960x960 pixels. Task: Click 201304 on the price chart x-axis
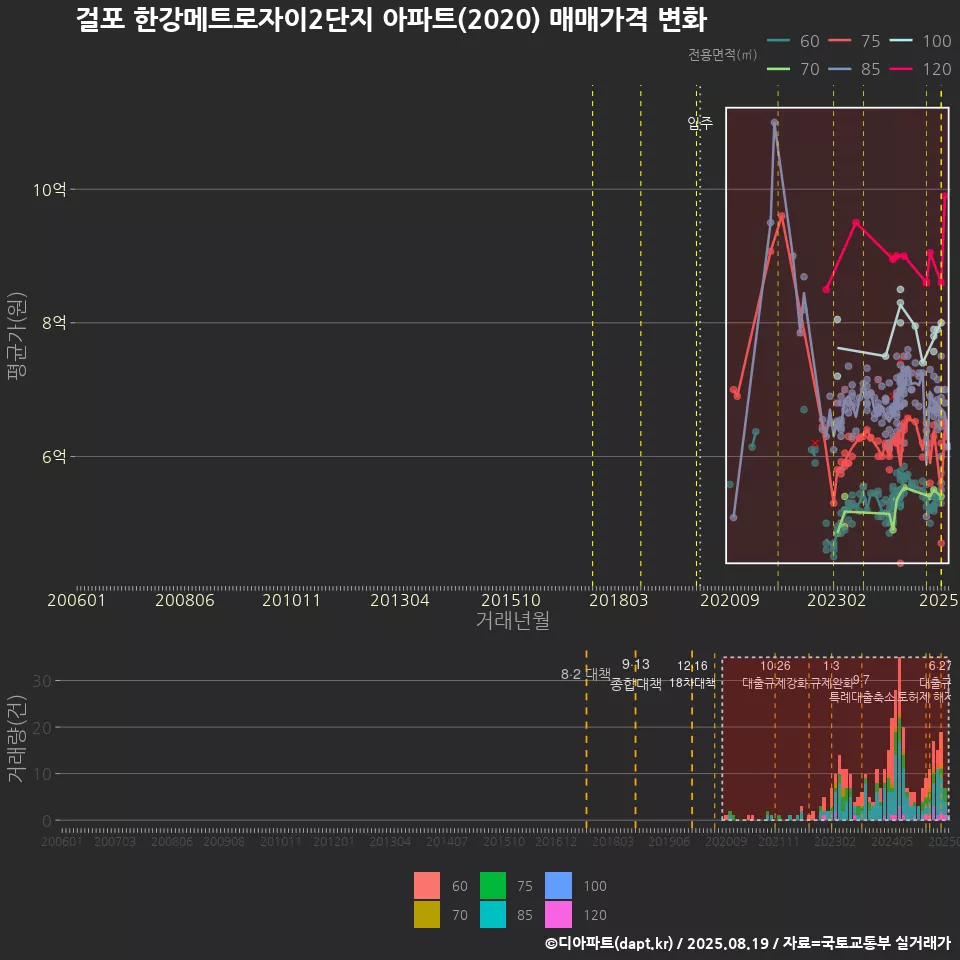(x=399, y=600)
